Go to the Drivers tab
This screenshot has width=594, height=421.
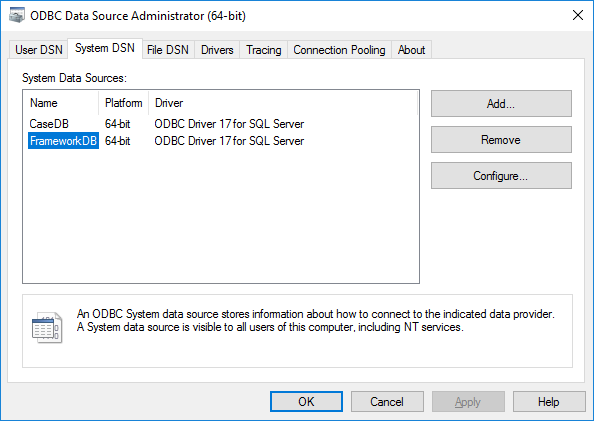[x=217, y=50]
